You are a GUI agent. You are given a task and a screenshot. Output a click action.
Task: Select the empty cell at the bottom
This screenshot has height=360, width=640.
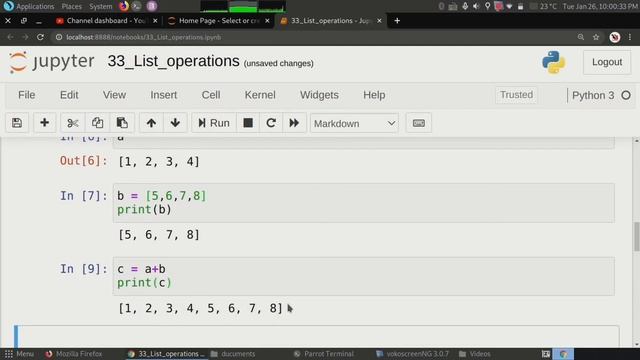pos(317,336)
